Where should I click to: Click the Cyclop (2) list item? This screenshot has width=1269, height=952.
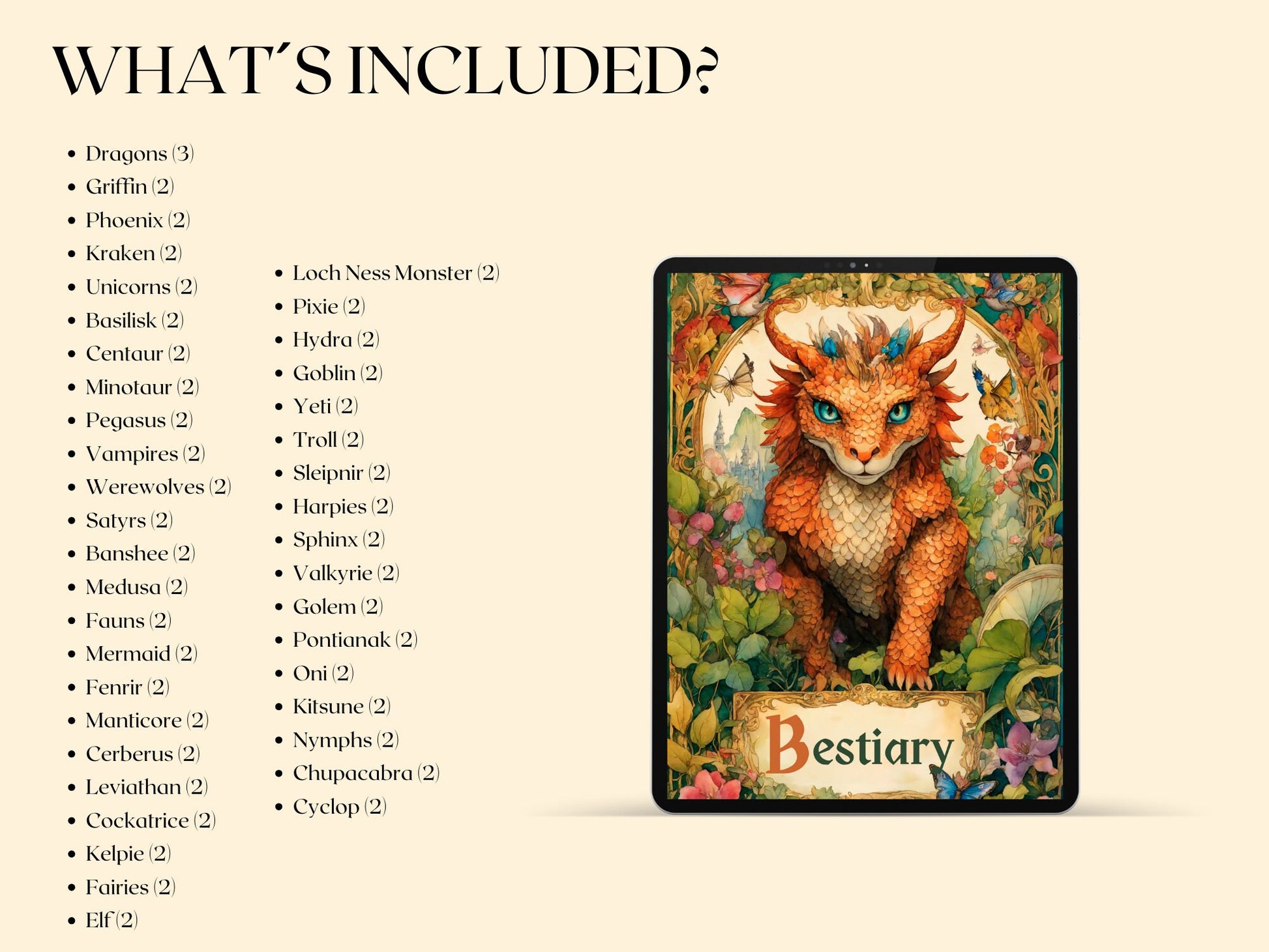339,807
